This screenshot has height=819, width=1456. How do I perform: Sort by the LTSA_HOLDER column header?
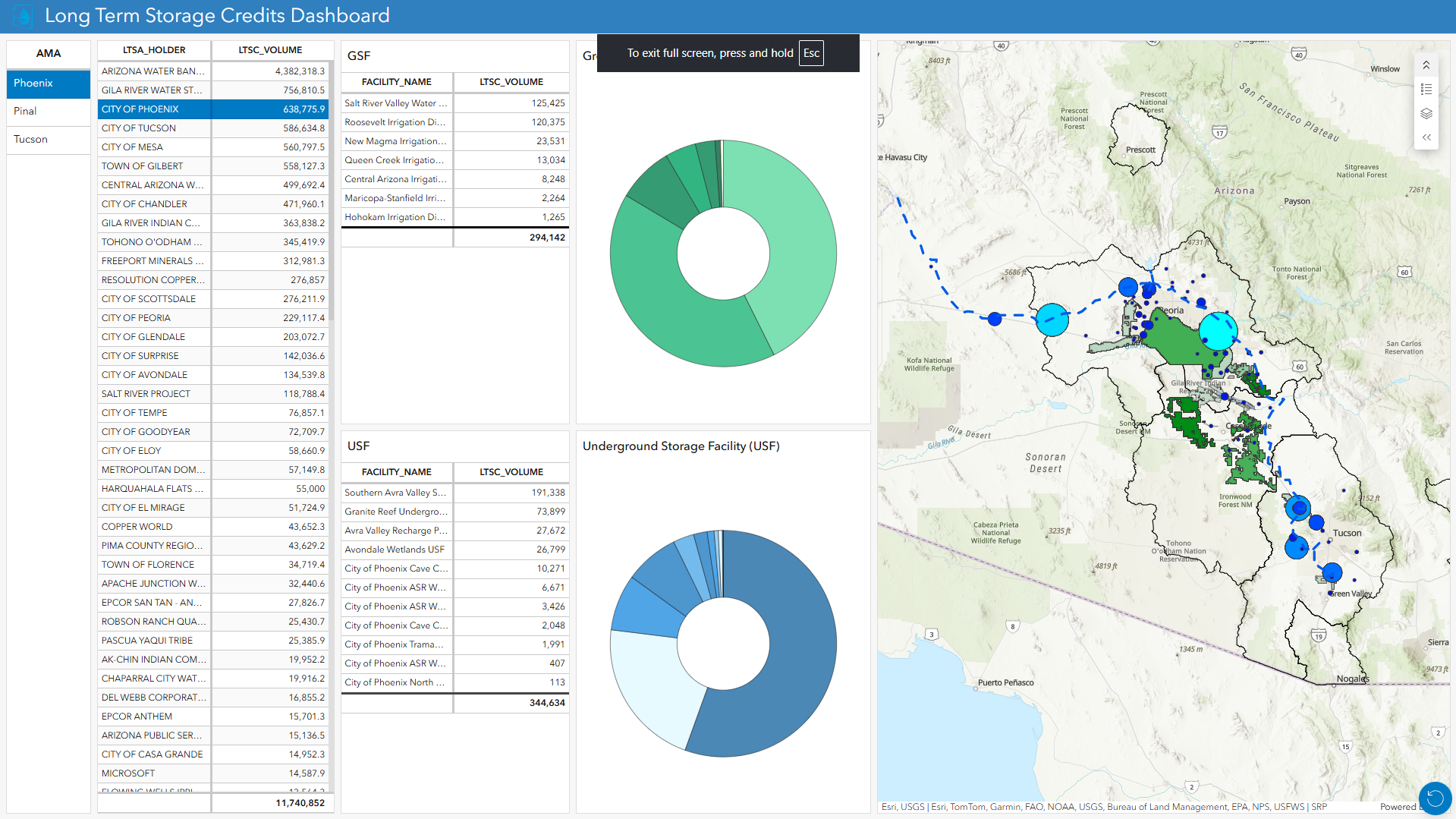(154, 50)
